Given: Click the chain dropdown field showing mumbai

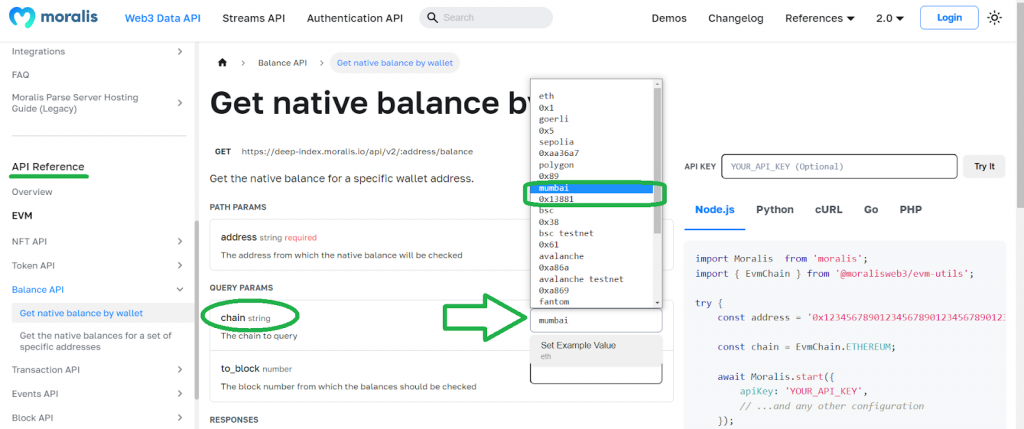Looking at the screenshot, I should coord(596,321).
